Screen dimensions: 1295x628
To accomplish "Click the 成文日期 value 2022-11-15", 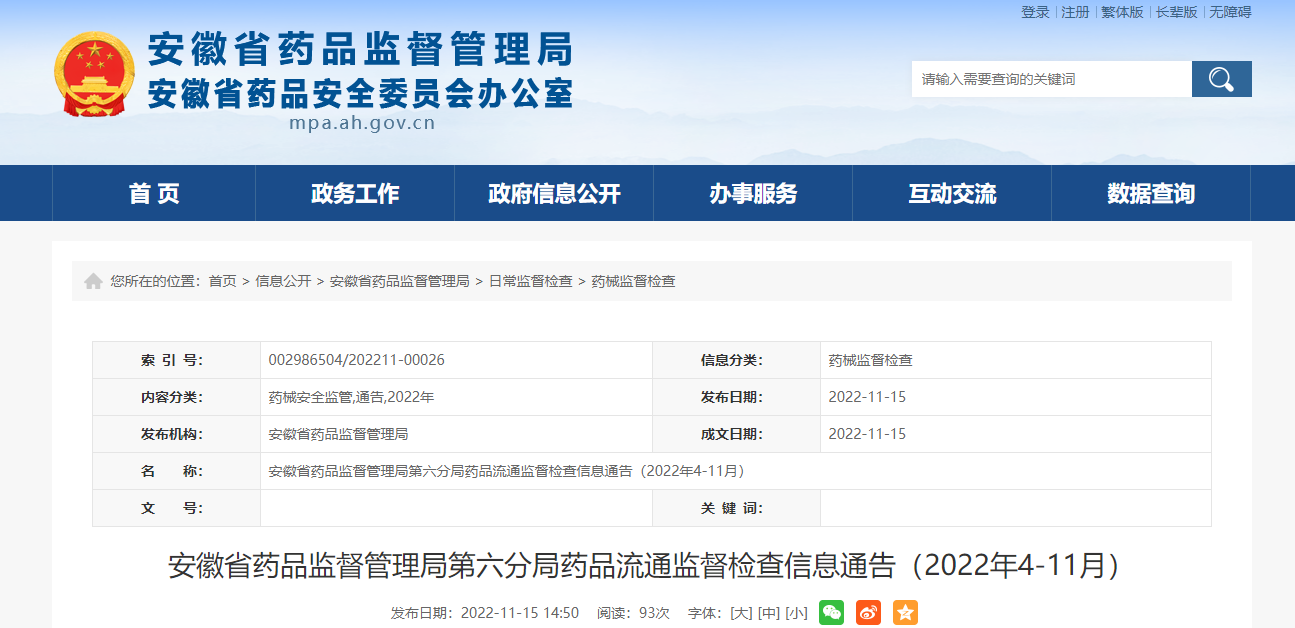I will click(x=867, y=434).
